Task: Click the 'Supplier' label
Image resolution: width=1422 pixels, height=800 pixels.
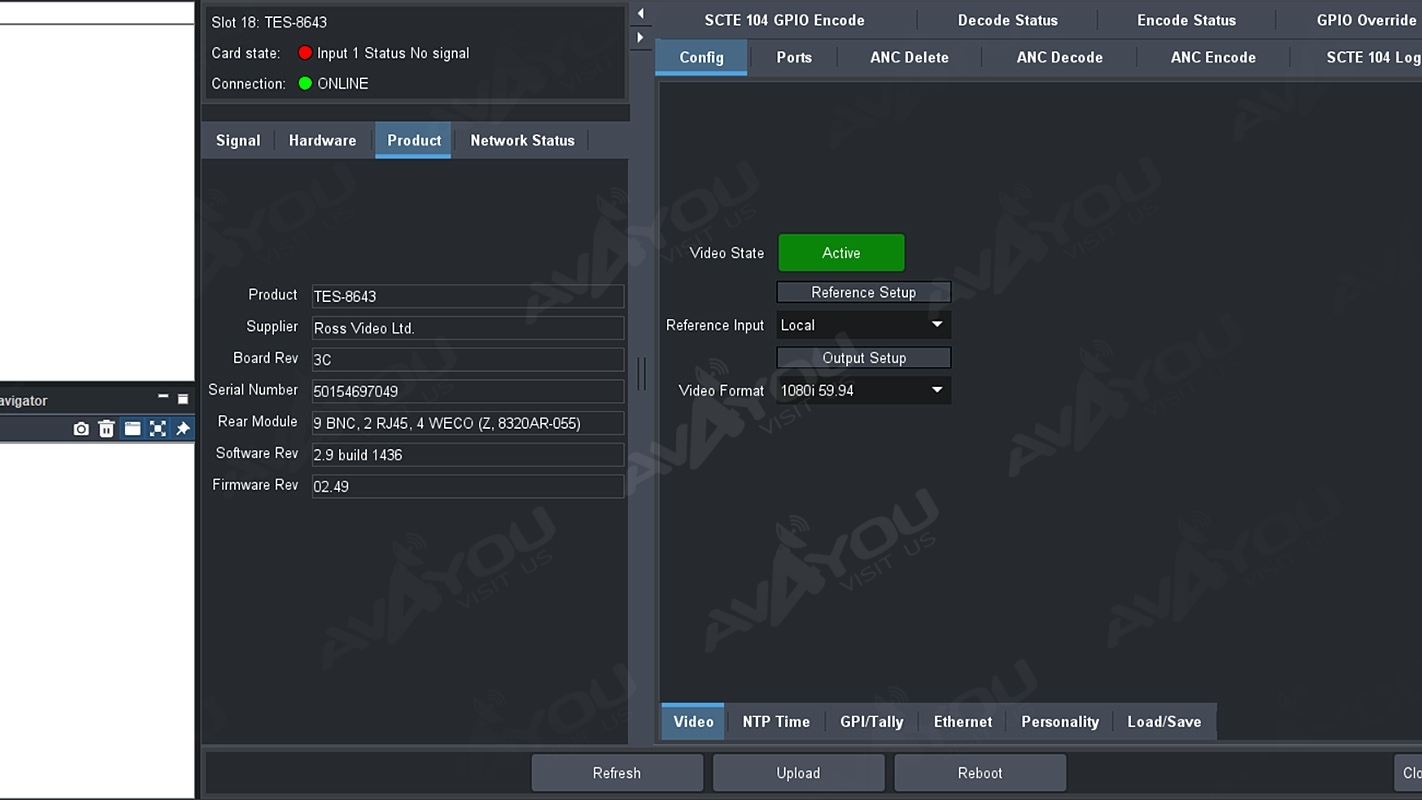Action: click(272, 326)
